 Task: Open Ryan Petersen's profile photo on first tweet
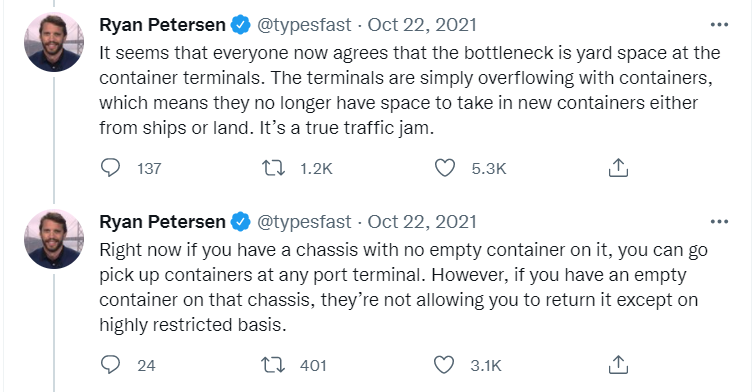coord(54,42)
